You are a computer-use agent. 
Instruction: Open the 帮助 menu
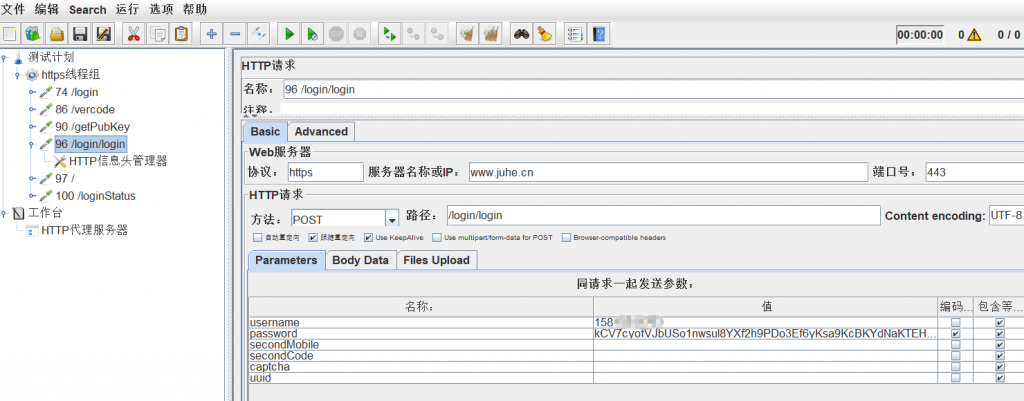click(195, 9)
